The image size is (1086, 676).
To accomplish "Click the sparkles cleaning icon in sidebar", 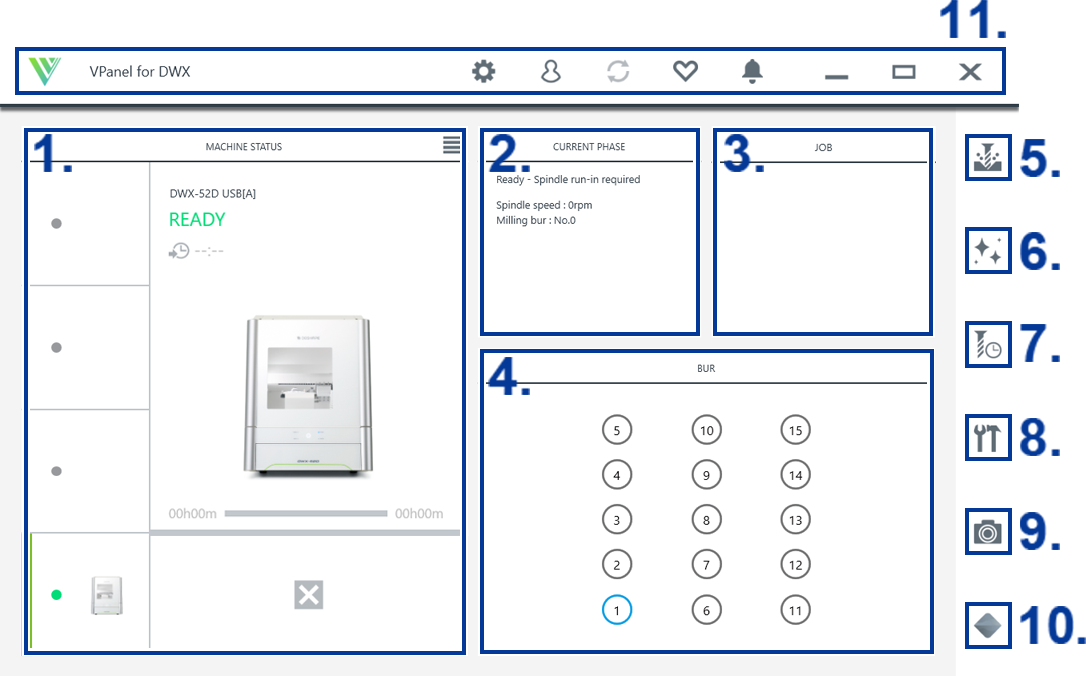I will tap(988, 250).
